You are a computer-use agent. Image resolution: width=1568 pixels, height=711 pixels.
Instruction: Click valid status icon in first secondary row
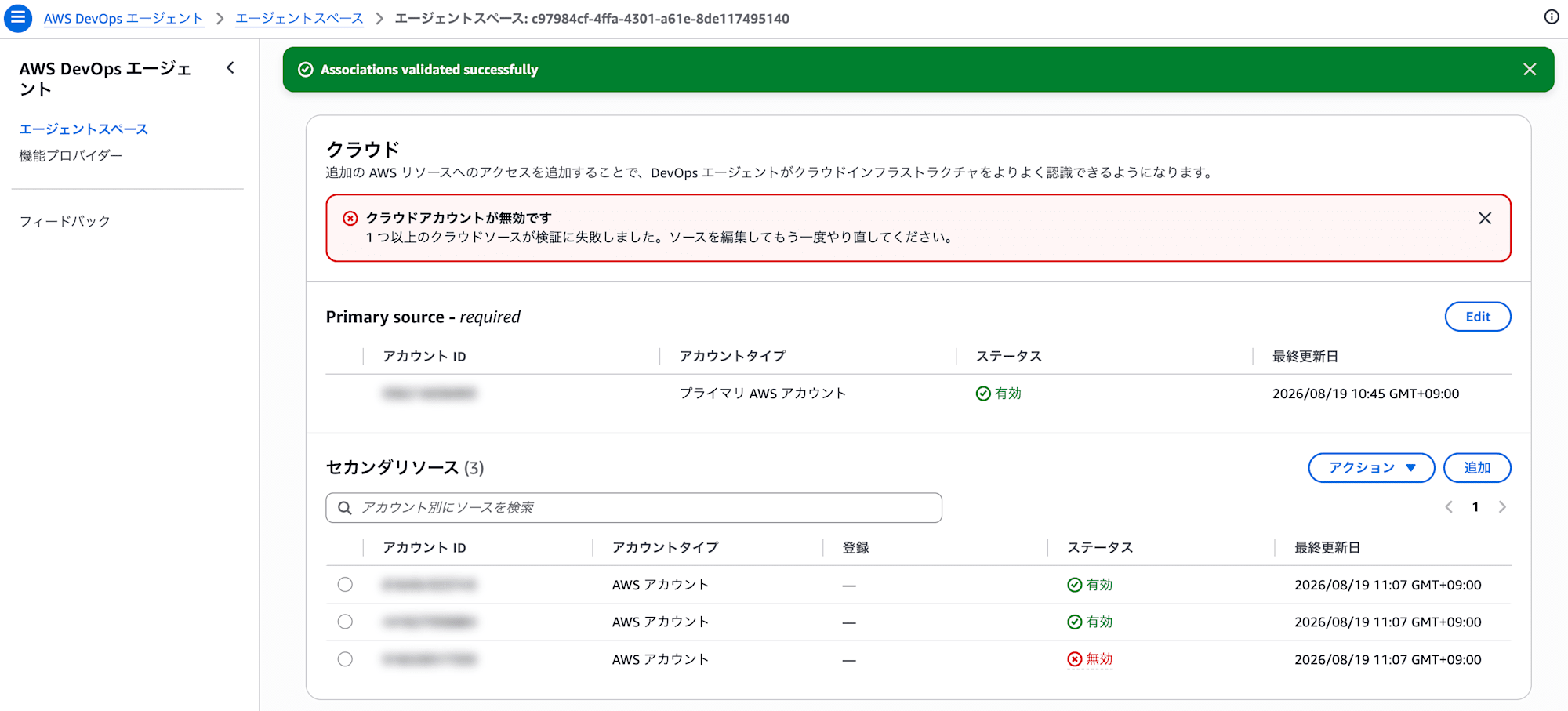(x=1075, y=585)
